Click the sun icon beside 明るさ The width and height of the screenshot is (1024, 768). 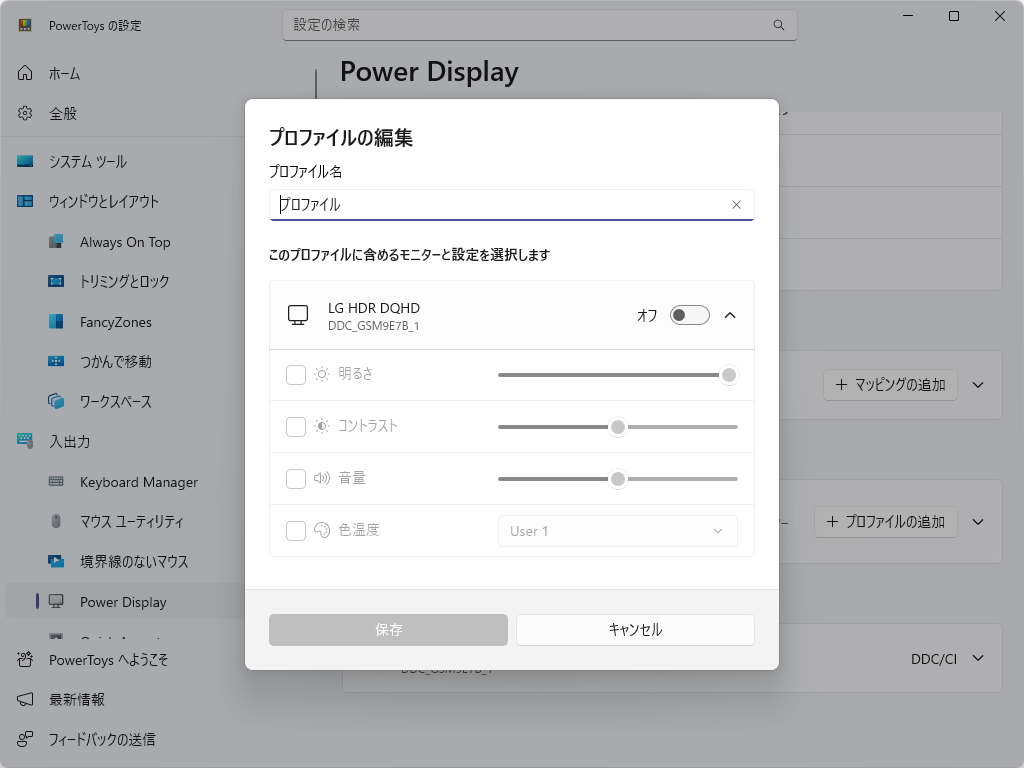tap(322, 374)
